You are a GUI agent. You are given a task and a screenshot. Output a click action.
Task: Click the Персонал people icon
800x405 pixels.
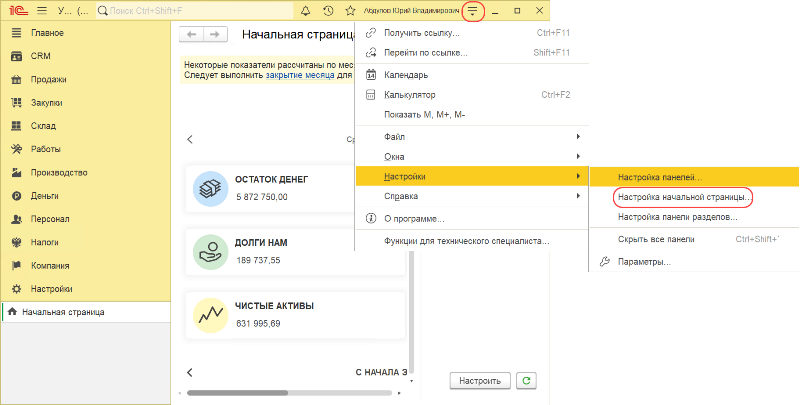[16, 219]
